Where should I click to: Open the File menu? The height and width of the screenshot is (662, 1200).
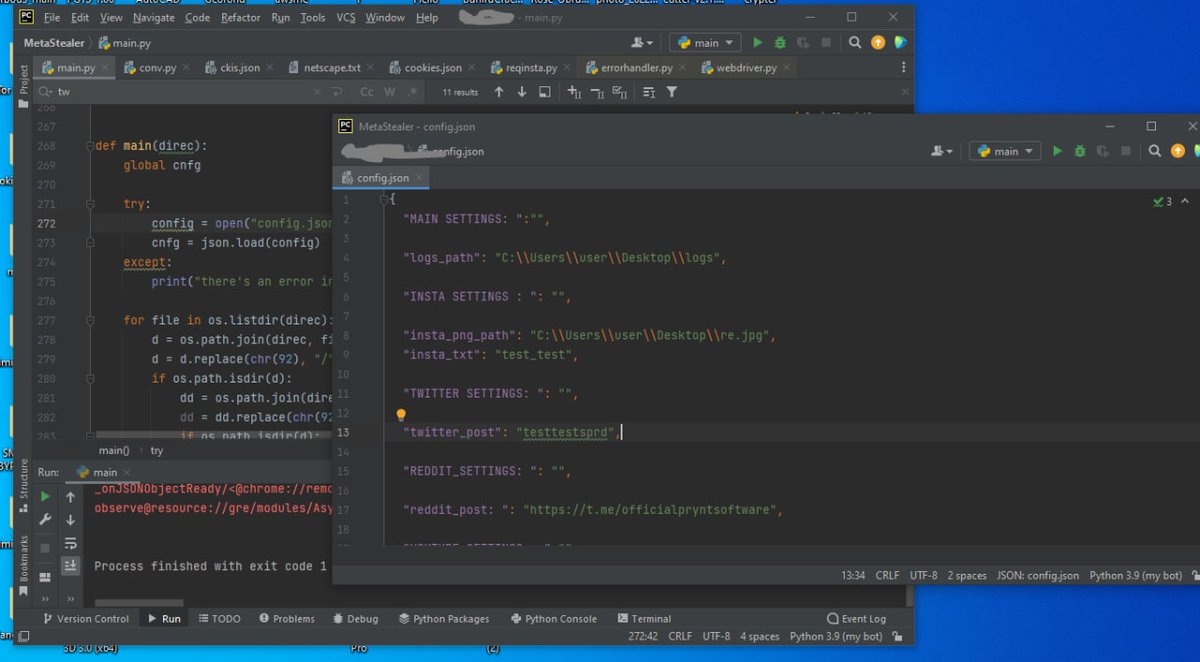pyautogui.click(x=52, y=18)
